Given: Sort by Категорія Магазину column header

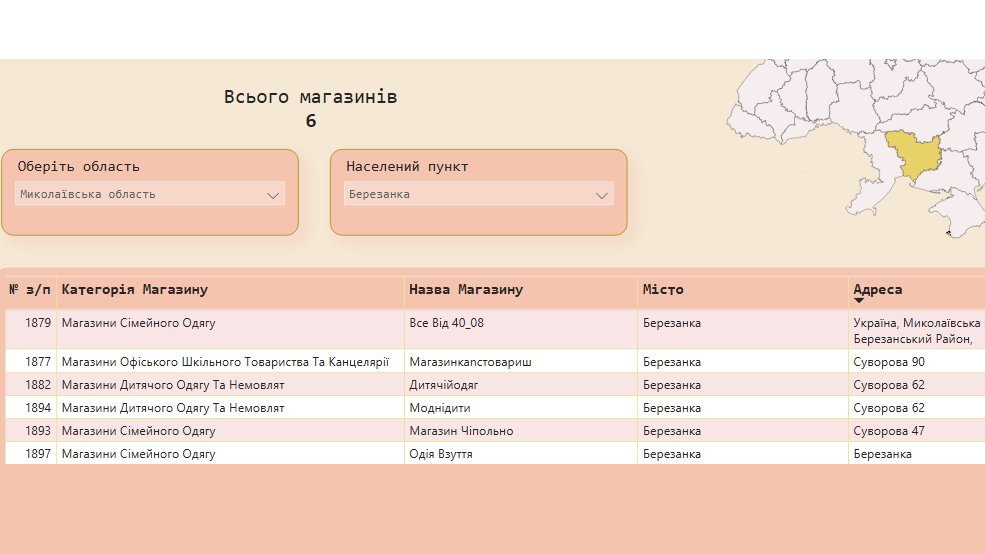Looking at the screenshot, I should click(x=135, y=290).
